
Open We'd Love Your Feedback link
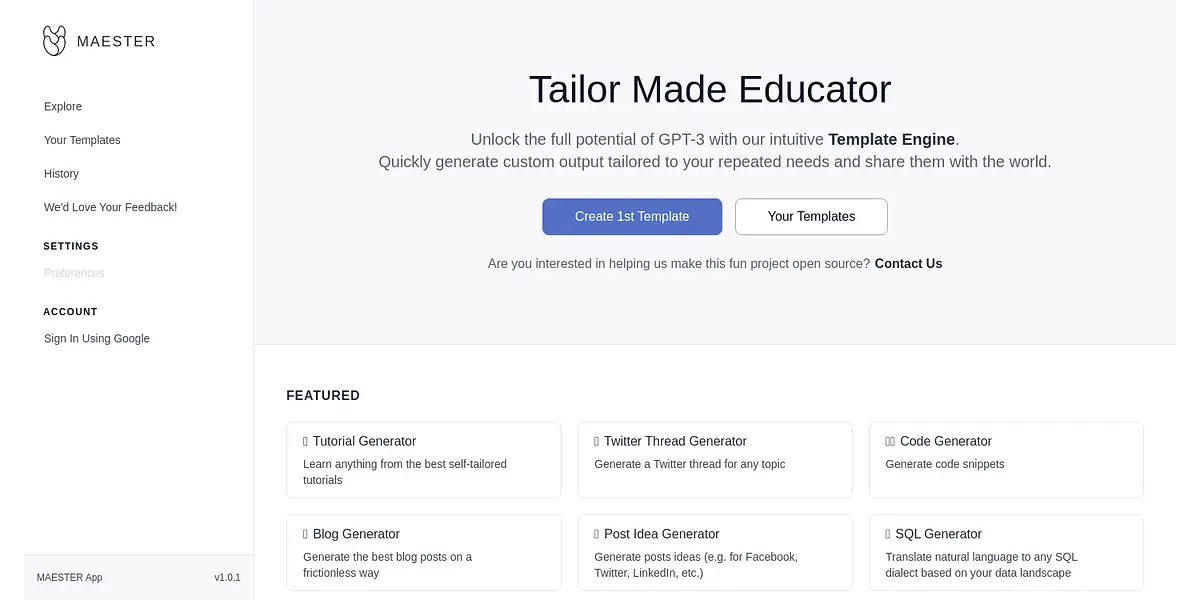coord(110,207)
